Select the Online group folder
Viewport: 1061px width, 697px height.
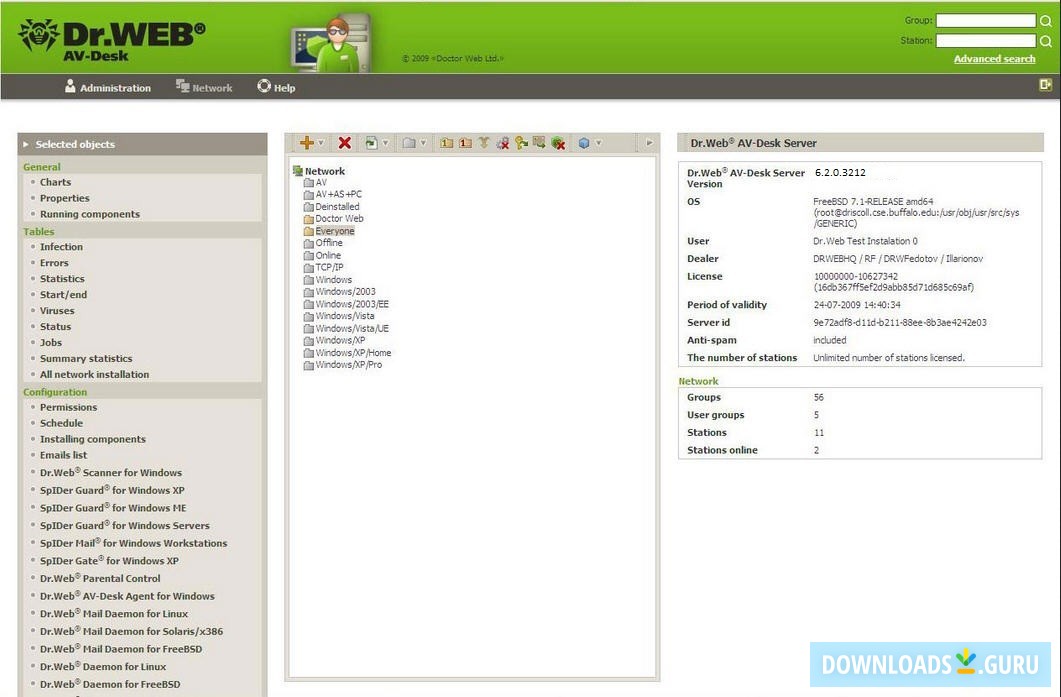[x=323, y=255]
